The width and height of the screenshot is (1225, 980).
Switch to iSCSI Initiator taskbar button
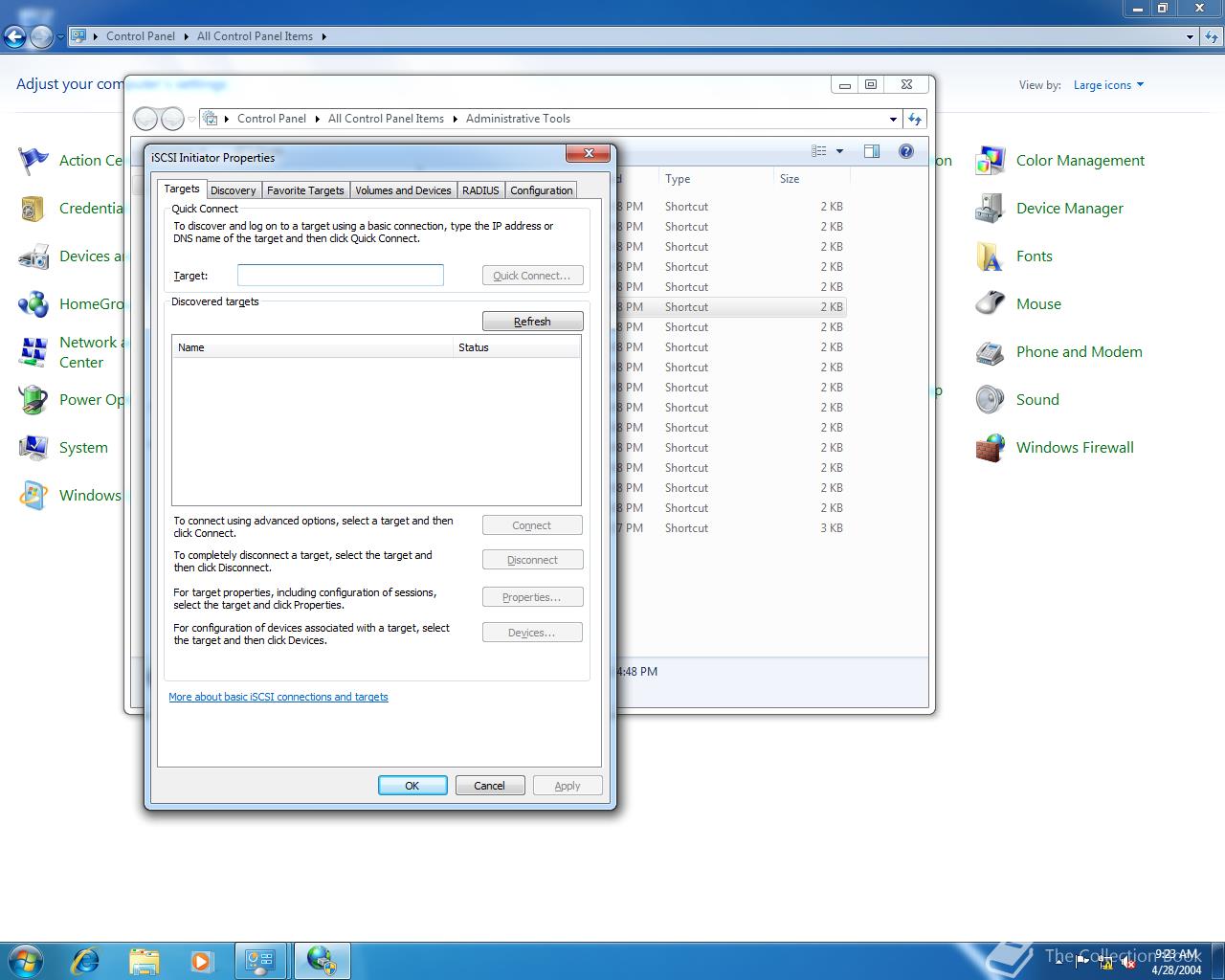[x=322, y=961]
